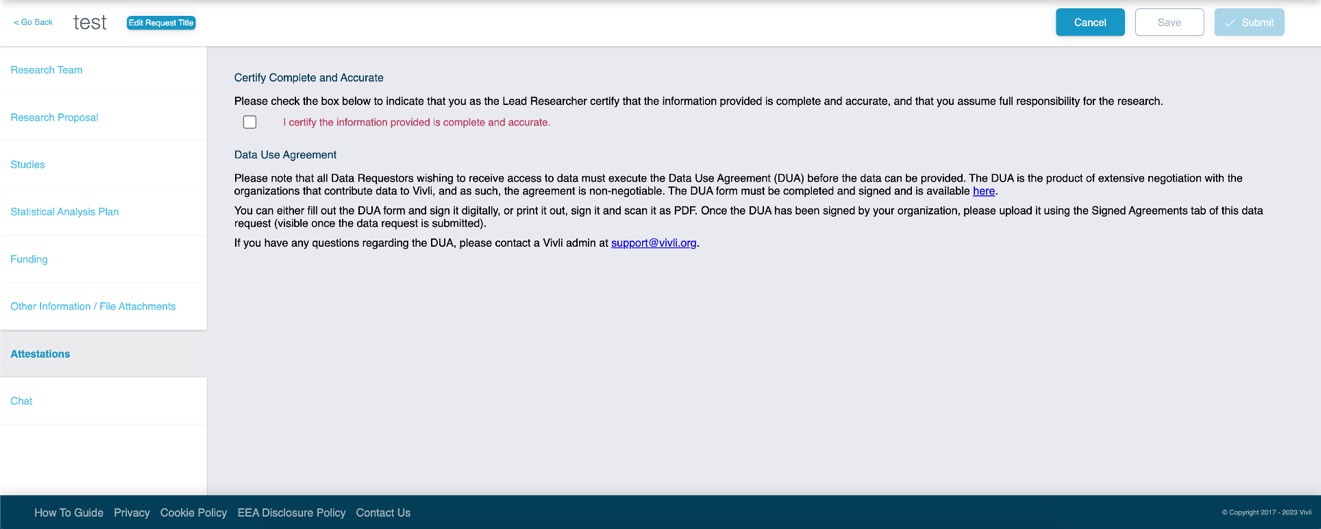1321x529 pixels.
Task: Open the Research Proposal section
Action: (103, 117)
